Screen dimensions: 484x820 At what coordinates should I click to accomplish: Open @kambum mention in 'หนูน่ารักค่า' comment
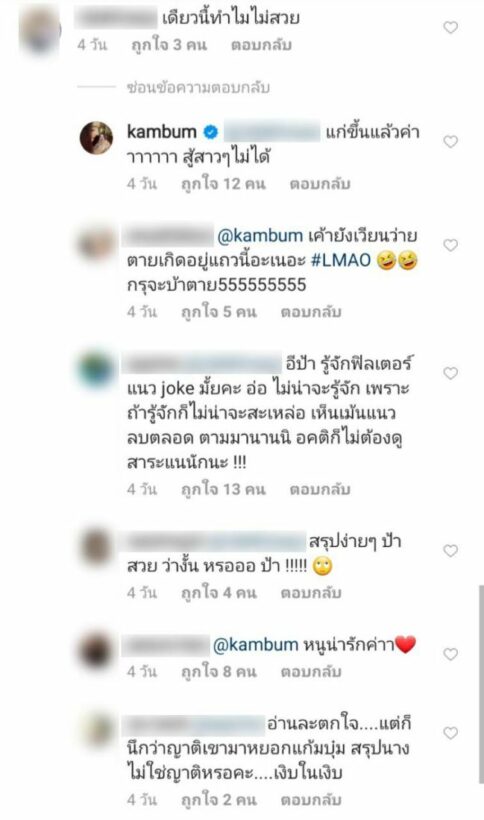(x=256, y=645)
